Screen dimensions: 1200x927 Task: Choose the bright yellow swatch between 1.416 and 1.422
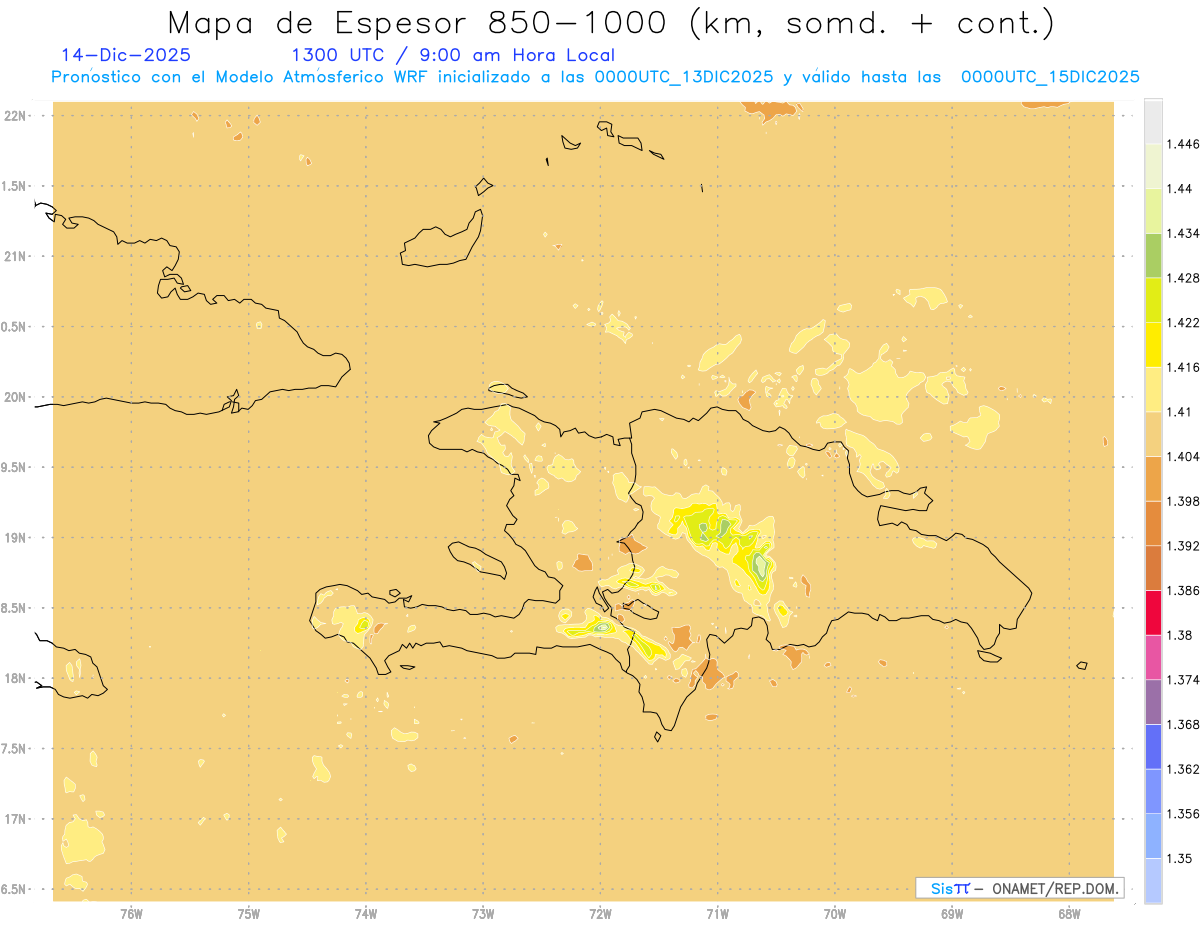pyautogui.click(x=1153, y=344)
